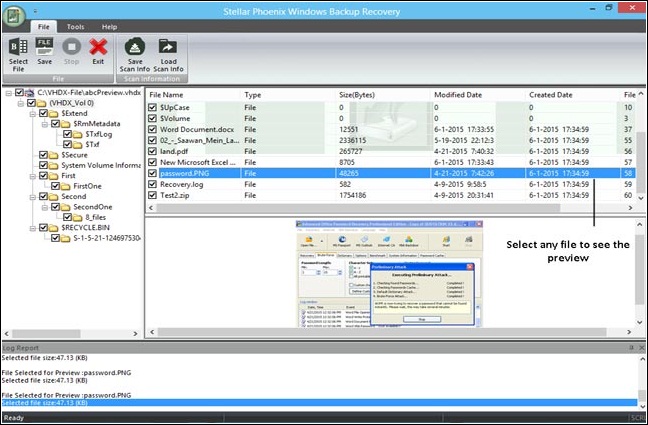Collapse the SecondOne folder node
648x425 pixels.
point(45,207)
